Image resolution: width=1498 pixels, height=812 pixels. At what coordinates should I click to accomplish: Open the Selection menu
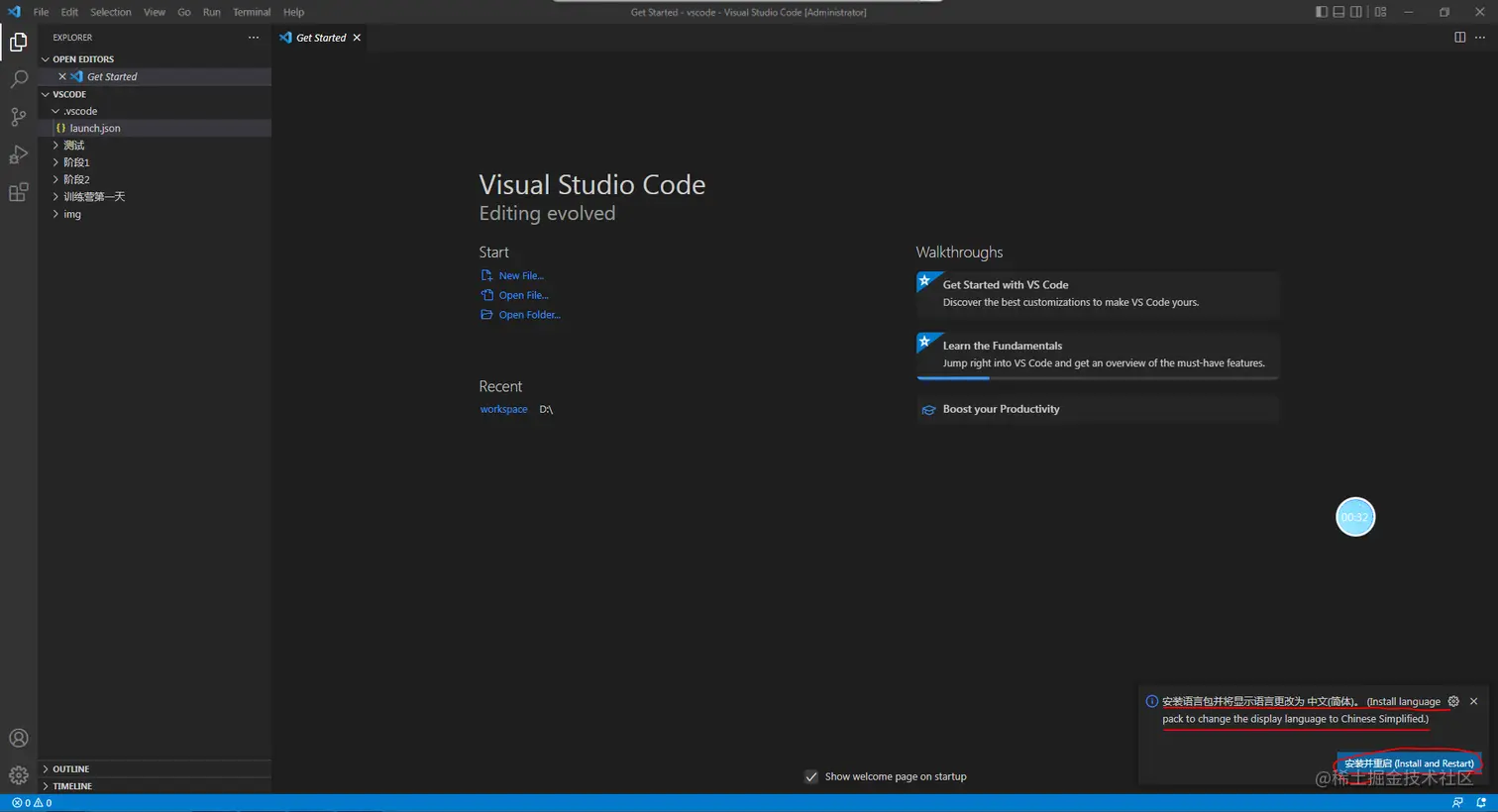click(x=111, y=12)
